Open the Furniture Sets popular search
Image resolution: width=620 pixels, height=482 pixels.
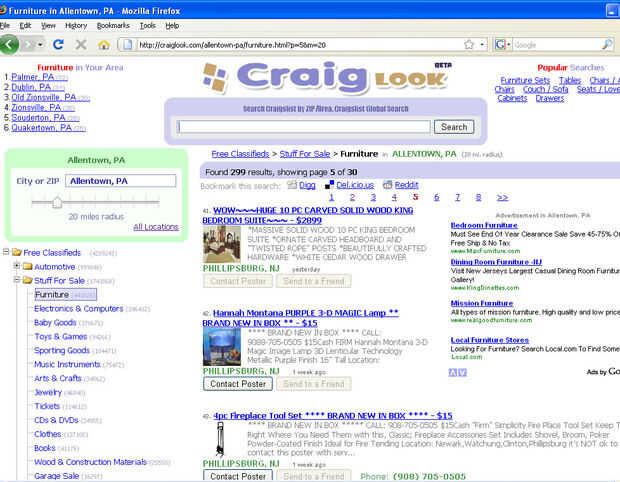coord(525,80)
